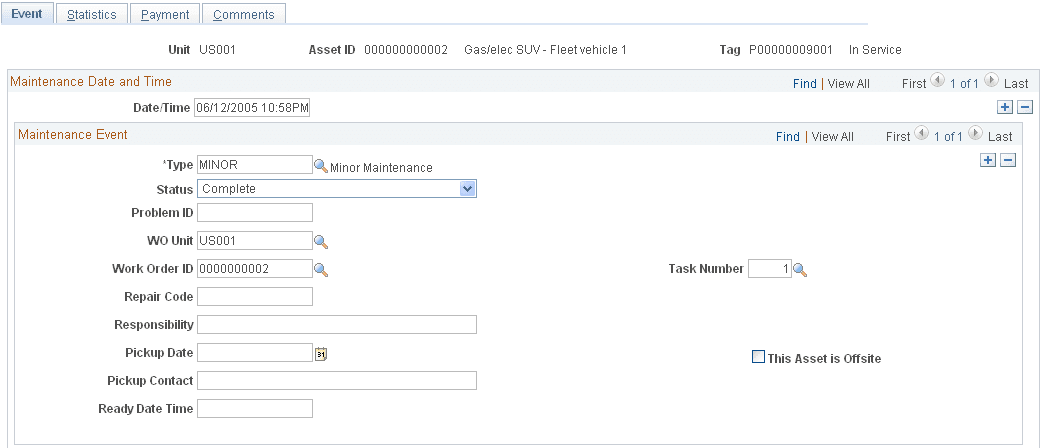Open the Comments tab
Viewport: 1040px width, 448px height.
pyautogui.click(x=243, y=14)
